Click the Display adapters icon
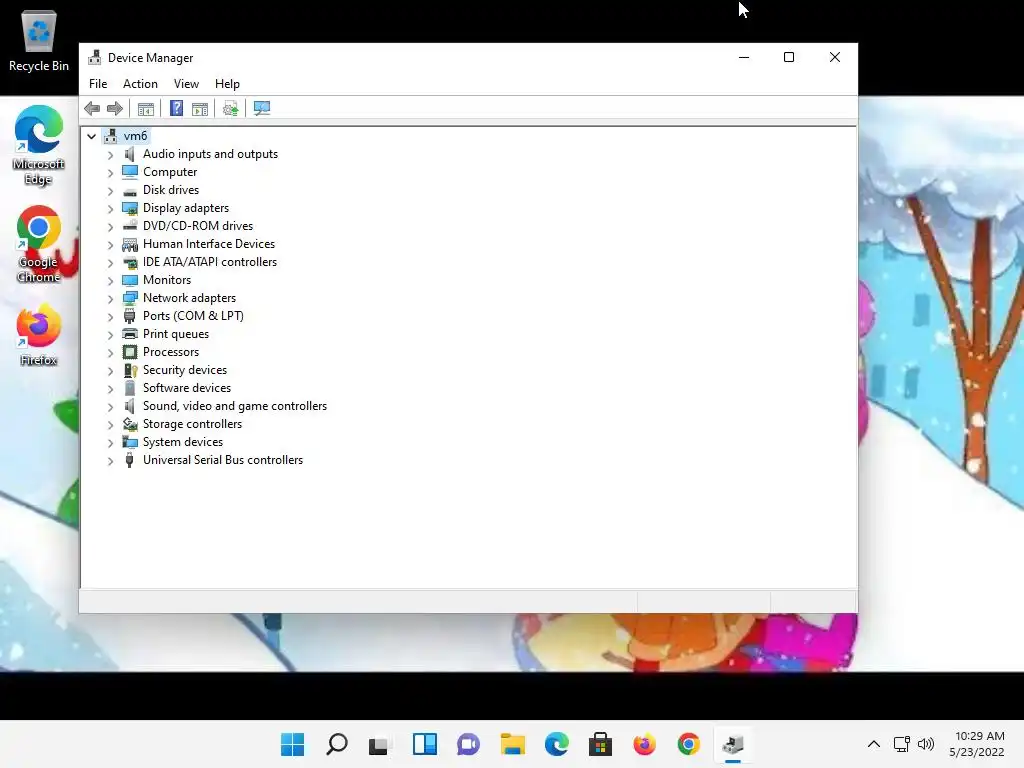The image size is (1024, 768). pos(130,208)
